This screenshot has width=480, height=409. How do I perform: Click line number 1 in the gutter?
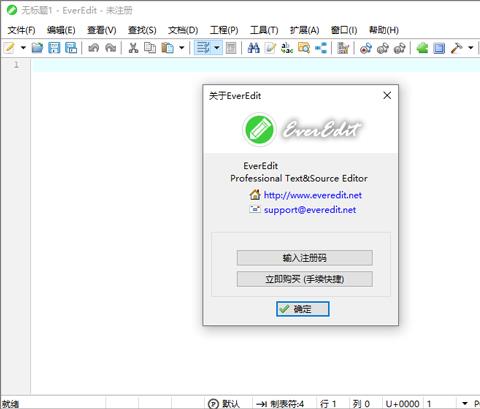click(16, 65)
